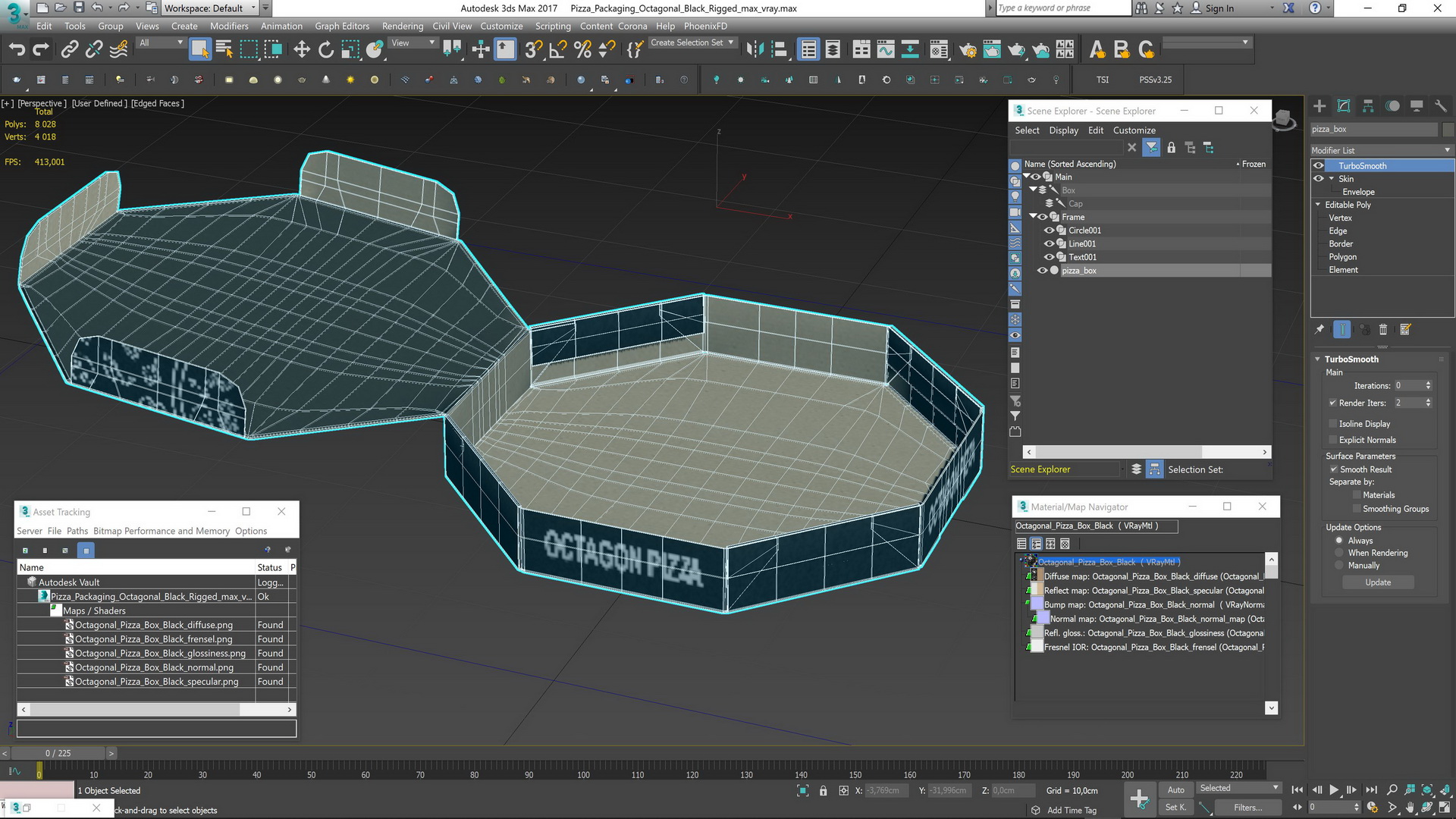Toggle the Layer Explorer toolbar button
Viewport: 1456px width, 819px height.
(x=833, y=50)
